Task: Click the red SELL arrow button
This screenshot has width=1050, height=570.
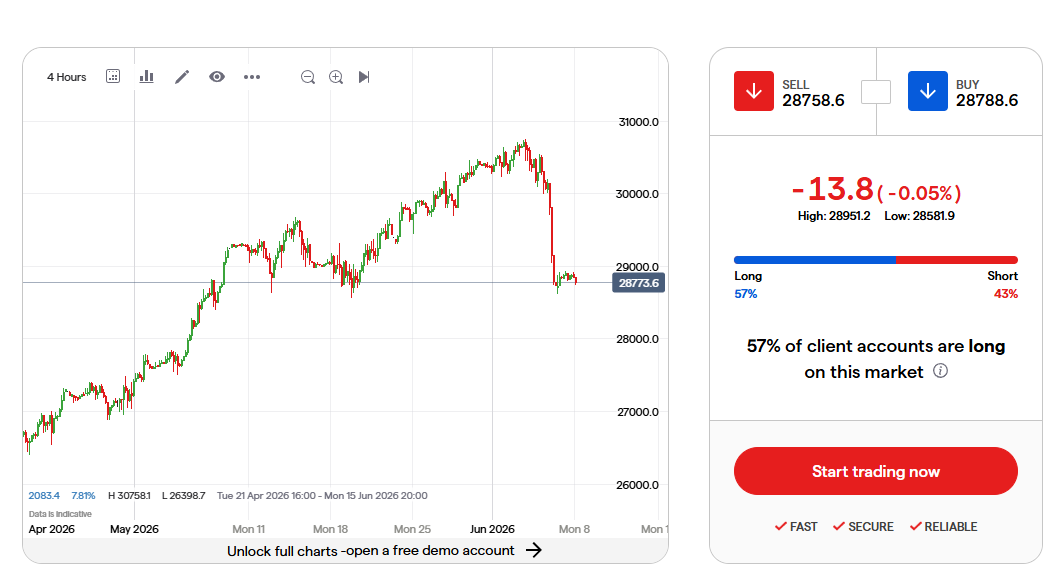Action: click(x=754, y=91)
